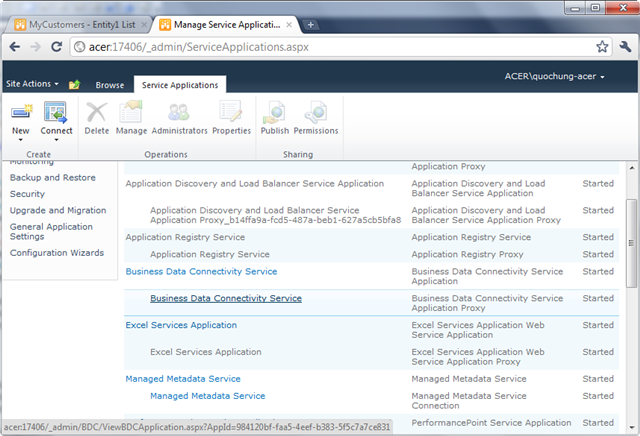Go to Backup and Restore
Viewport: 640px width, 436px height.
coord(53,177)
